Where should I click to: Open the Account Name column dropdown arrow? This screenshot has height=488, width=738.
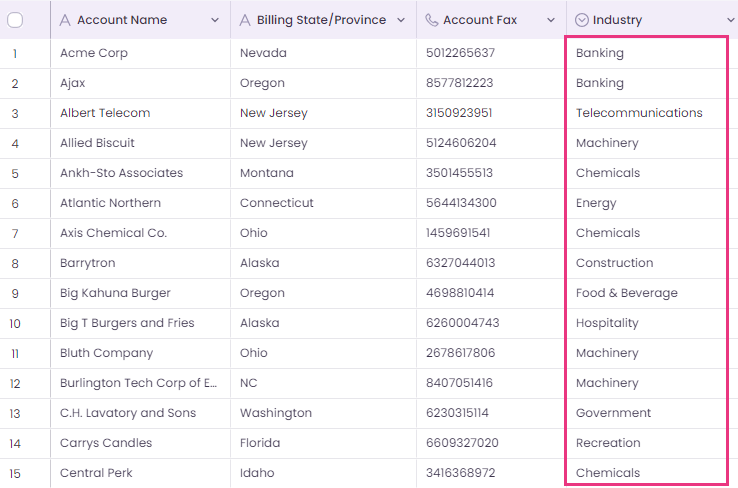215,20
